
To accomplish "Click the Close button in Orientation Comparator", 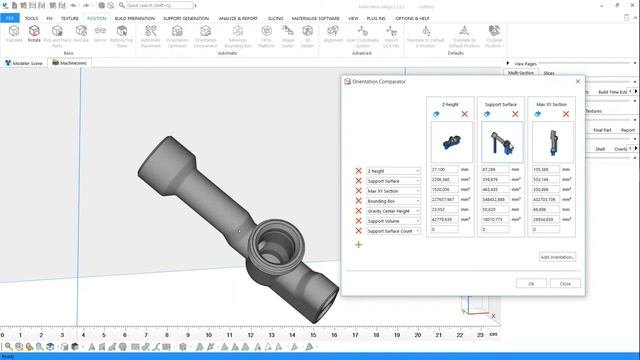I will click(x=565, y=284).
